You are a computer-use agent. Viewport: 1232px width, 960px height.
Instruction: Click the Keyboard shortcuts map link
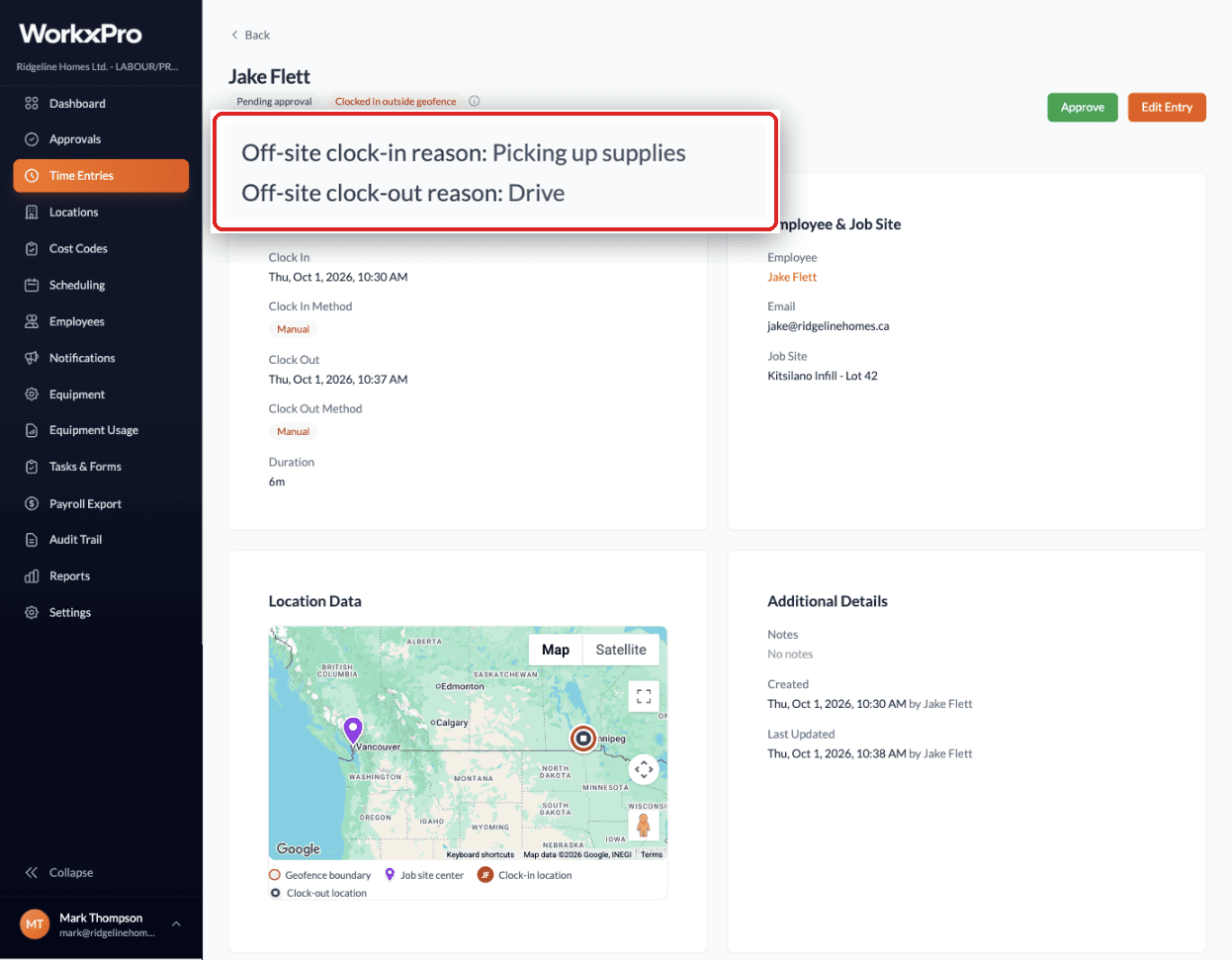tap(480, 854)
